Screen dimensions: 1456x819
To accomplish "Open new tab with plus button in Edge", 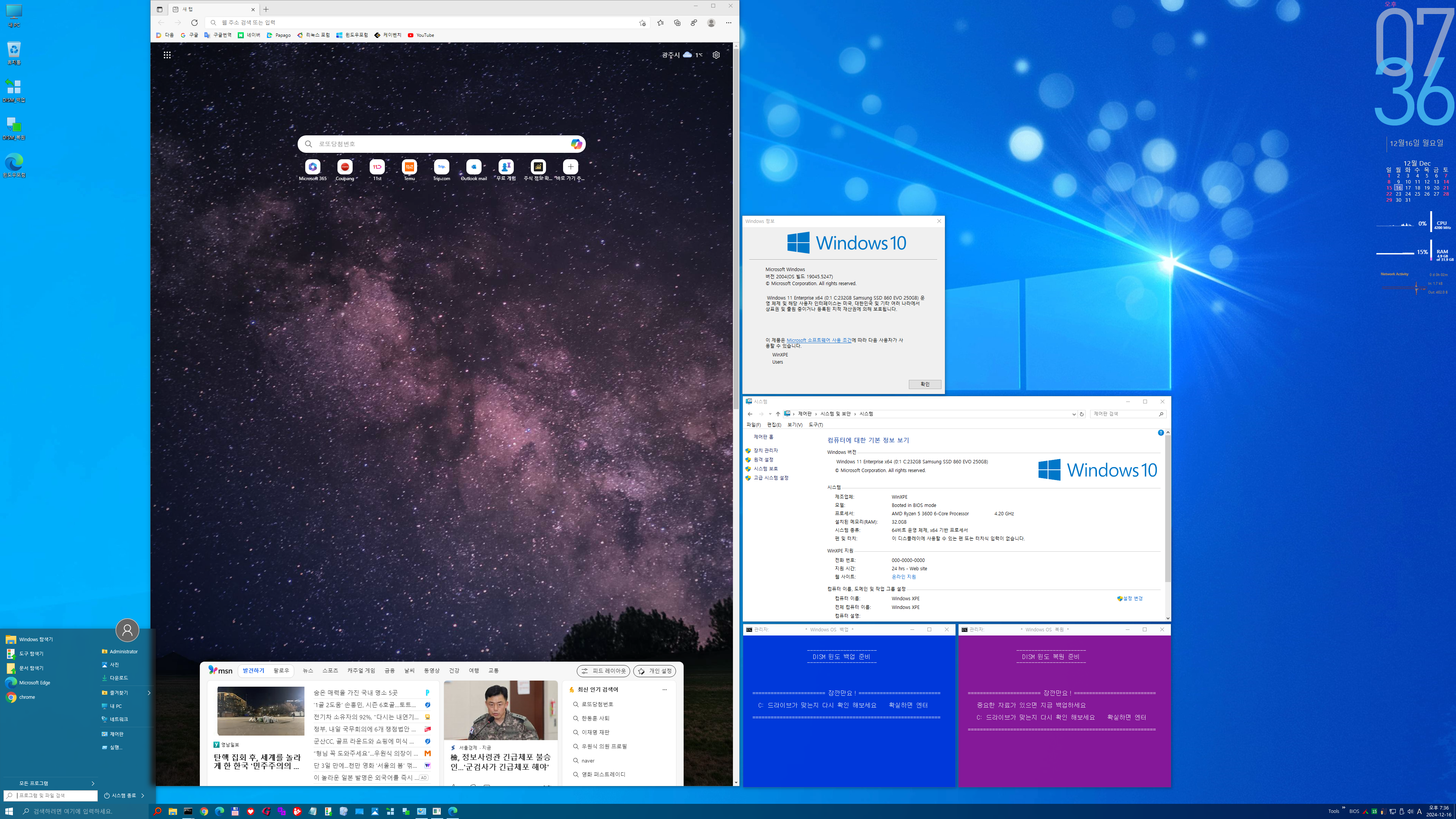I will [266, 9].
